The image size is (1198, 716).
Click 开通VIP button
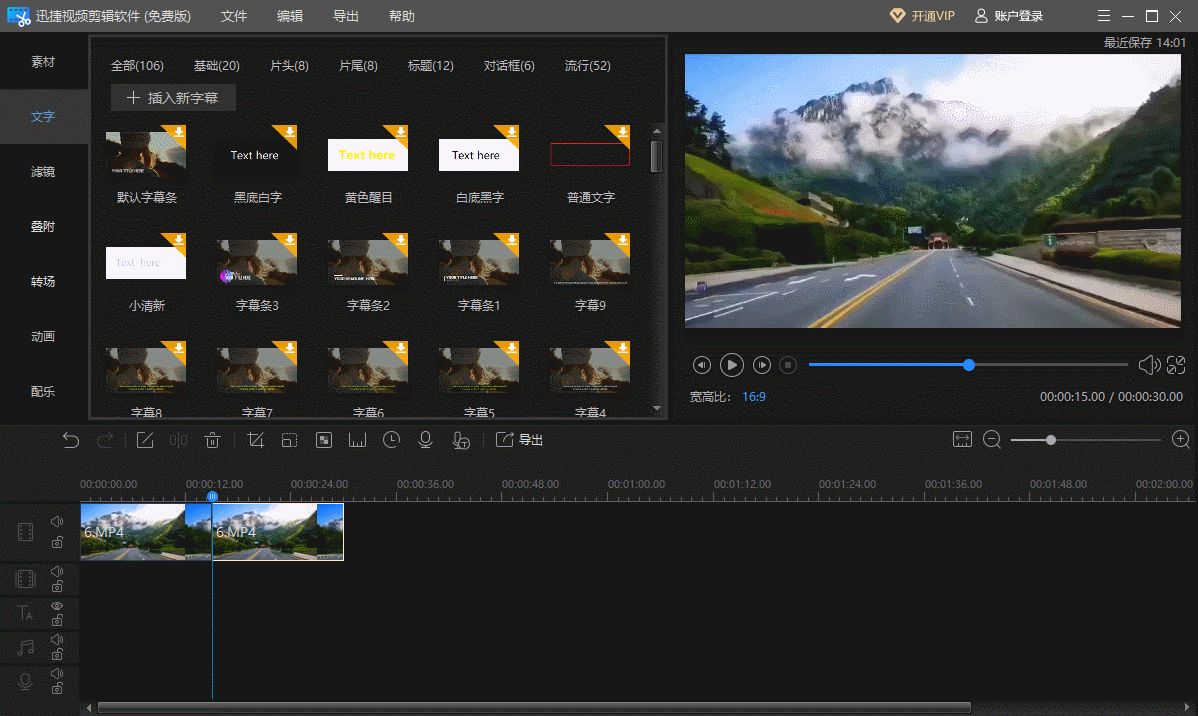[922, 16]
